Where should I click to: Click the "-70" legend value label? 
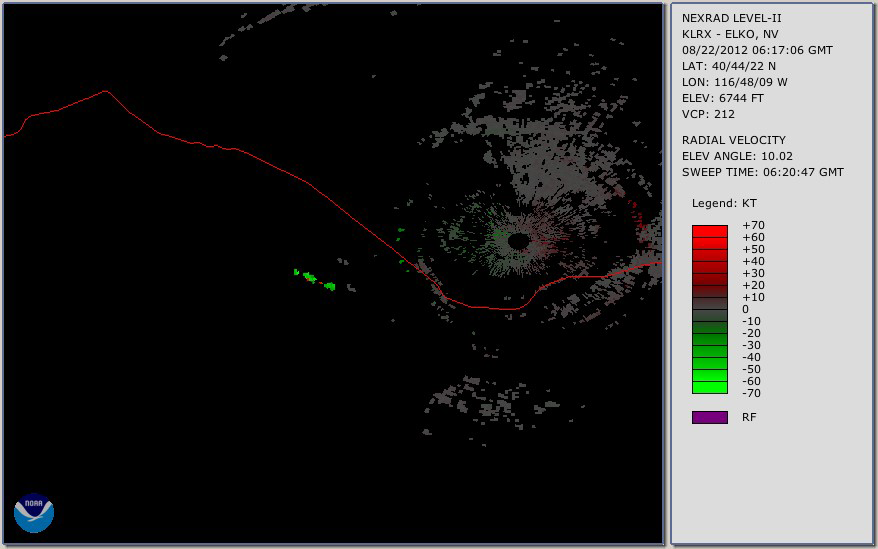pos(751,393)
